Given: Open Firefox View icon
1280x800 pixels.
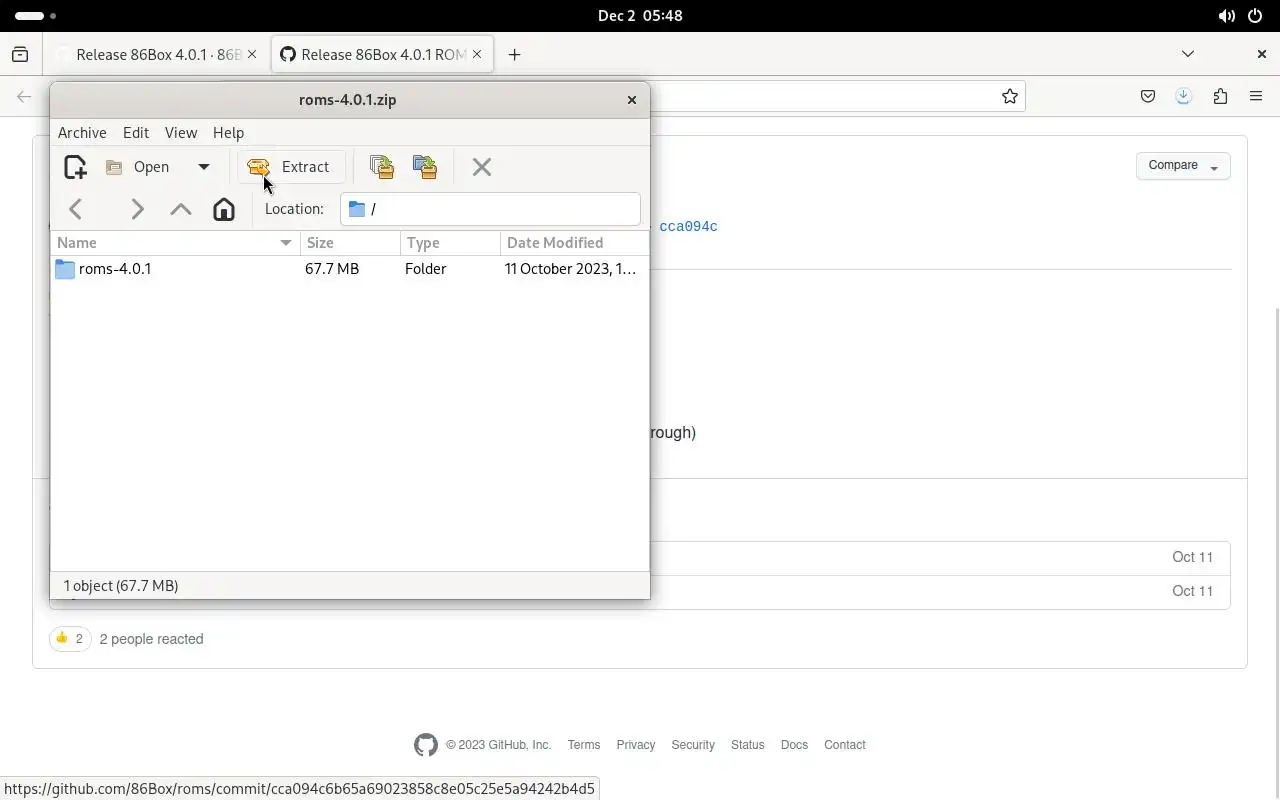Looking at the screenshot, I should (20, 55).
